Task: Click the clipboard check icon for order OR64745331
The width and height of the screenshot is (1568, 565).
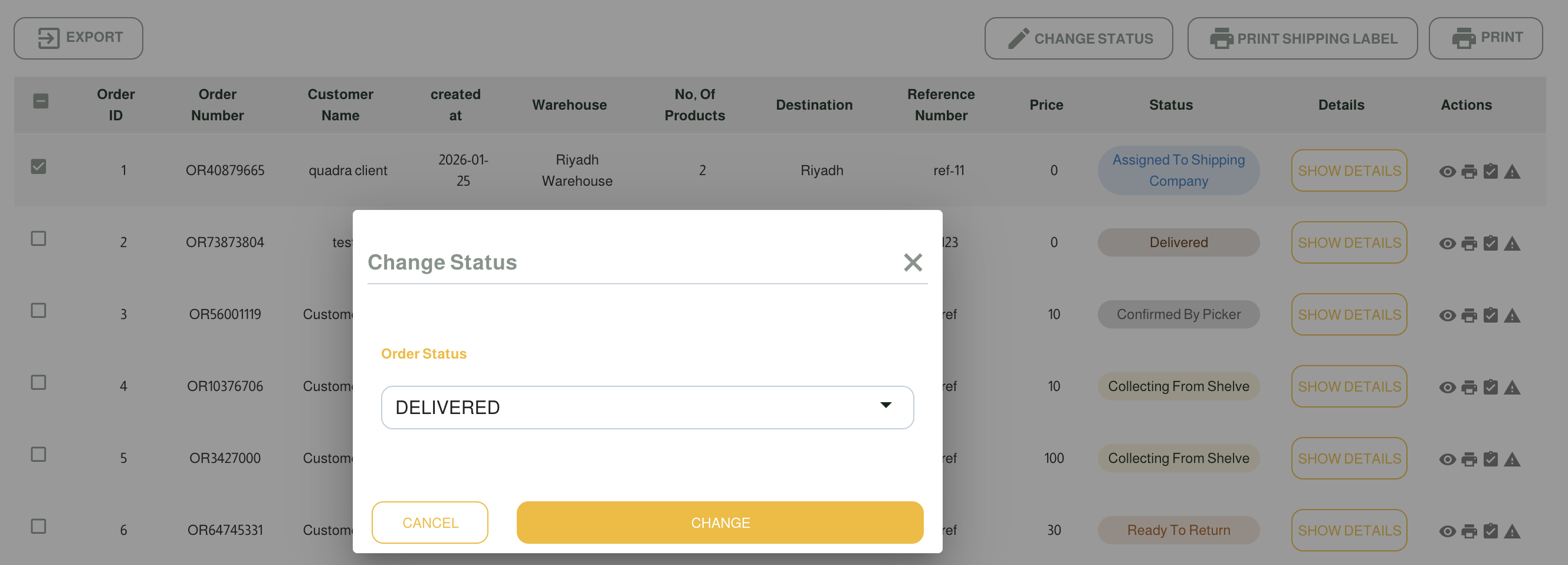Action: (1490, 530)
